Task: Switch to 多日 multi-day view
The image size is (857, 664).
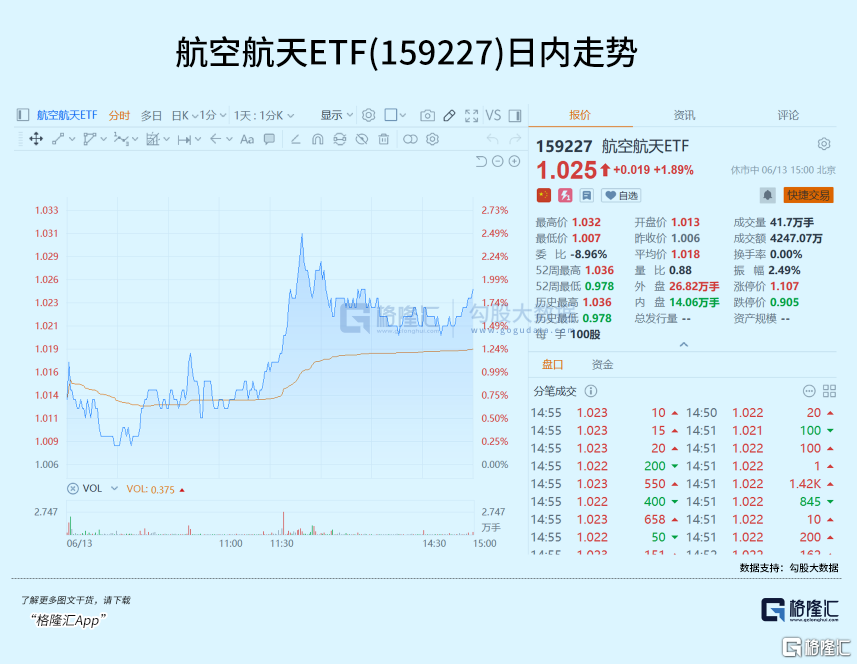Action: 151,115
